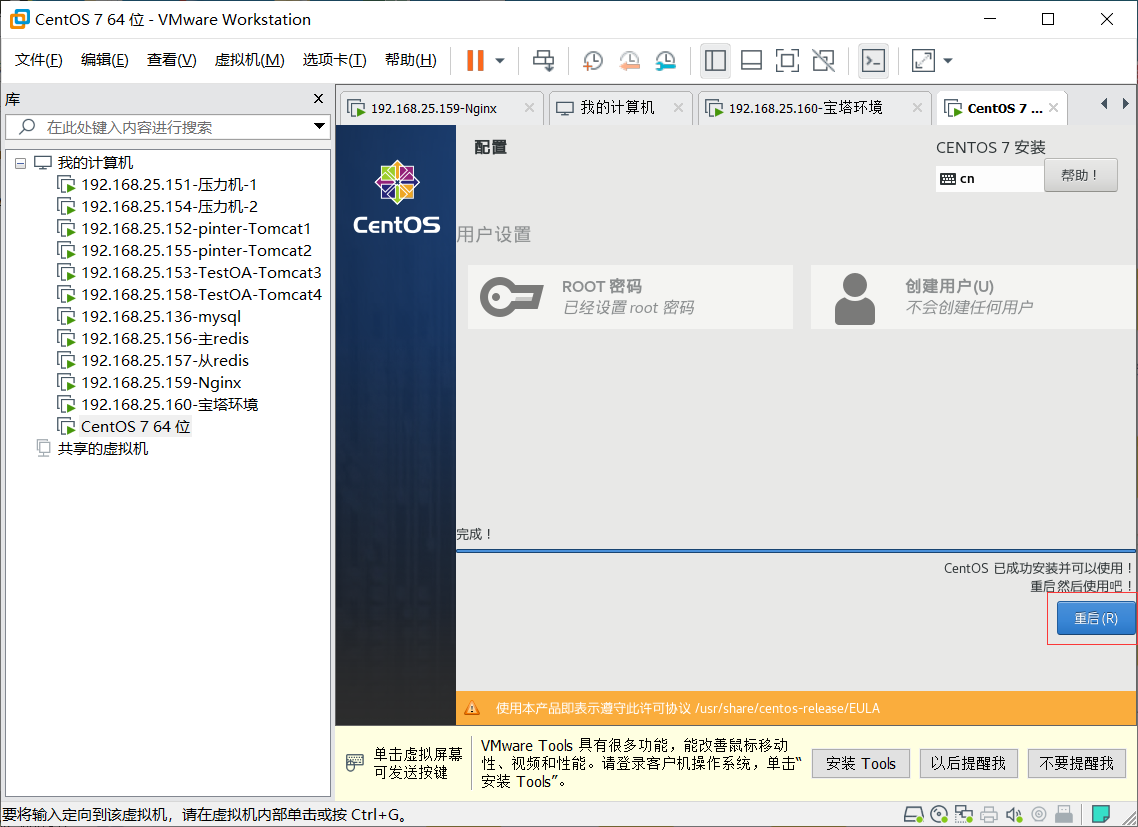Open the 帮助(H) menu
Screen dimensions: 1138x827
click(x=411, y=60)
